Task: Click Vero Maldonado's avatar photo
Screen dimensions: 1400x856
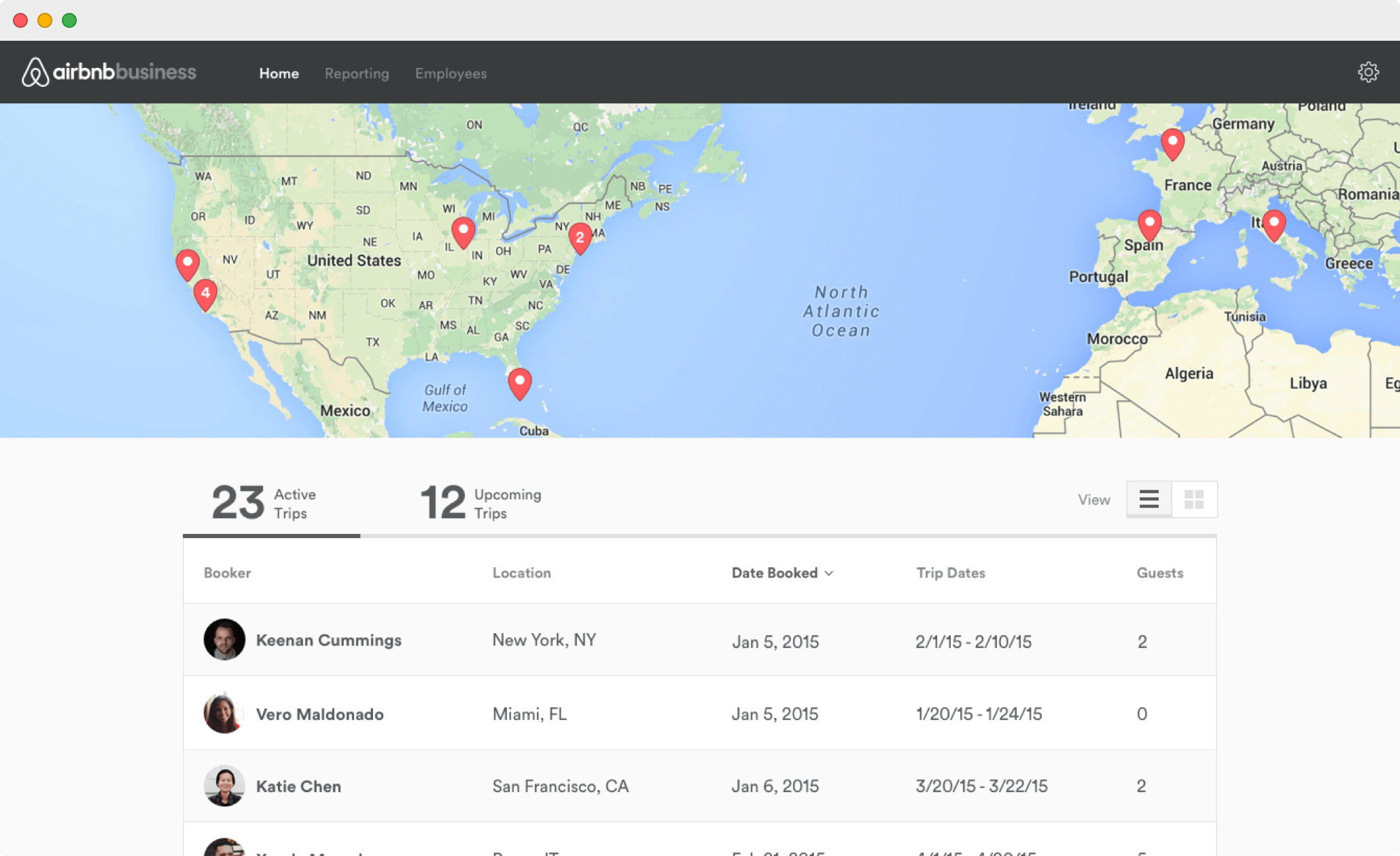Action: click(x=224, y=713)
